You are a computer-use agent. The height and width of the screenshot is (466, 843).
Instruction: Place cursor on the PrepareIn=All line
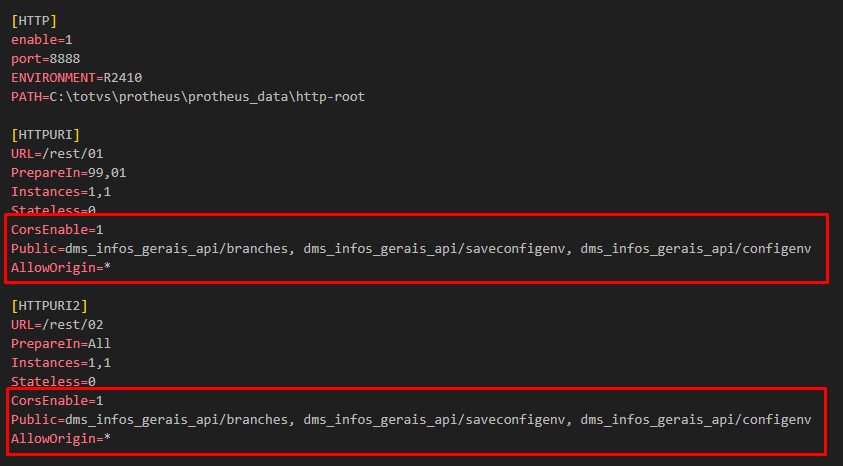tap(61, 343)
